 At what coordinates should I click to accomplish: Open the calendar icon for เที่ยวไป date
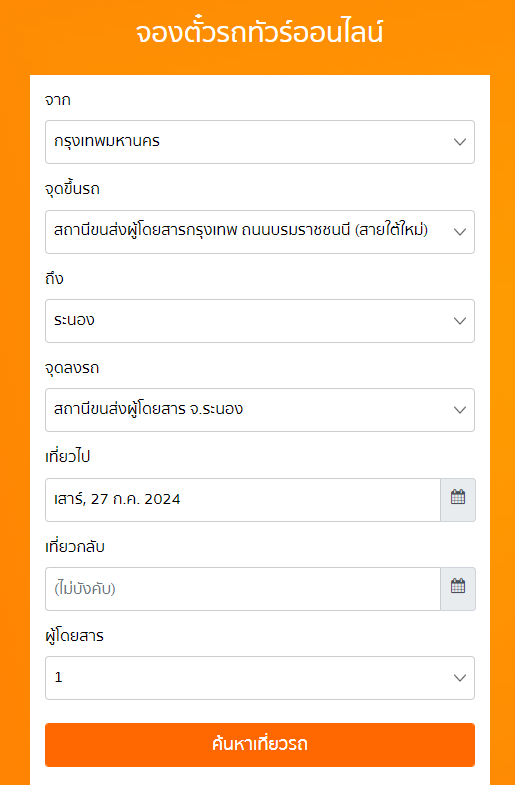pos(458,500)
